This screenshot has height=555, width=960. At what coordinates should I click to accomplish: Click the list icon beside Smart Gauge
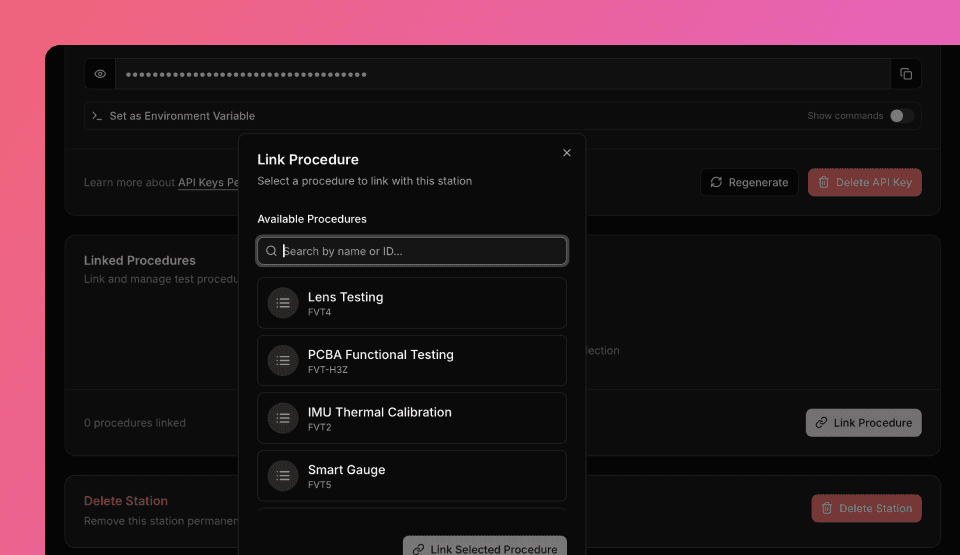(283, 476)
